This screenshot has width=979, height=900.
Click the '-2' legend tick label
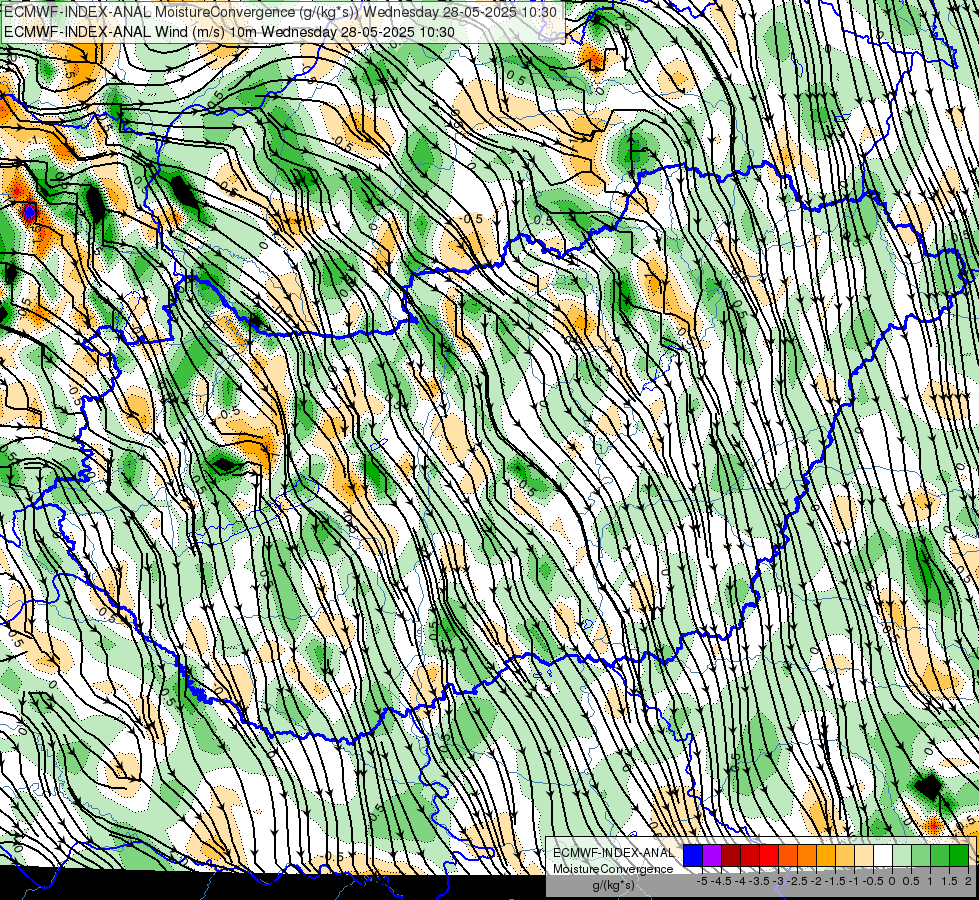pyautogui.click(x=815, y=881)
